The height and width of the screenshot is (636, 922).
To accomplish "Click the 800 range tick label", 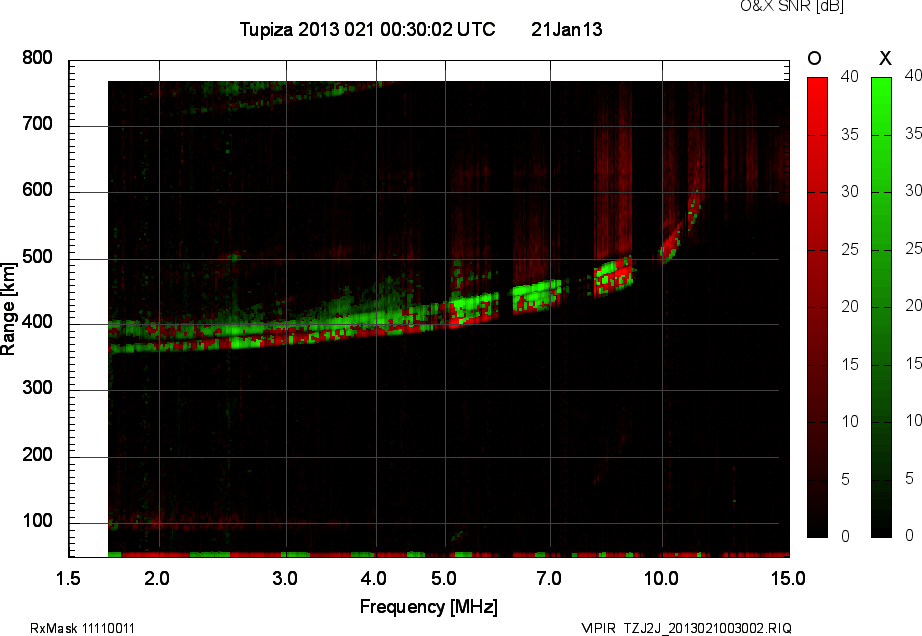I will [37, 58].
